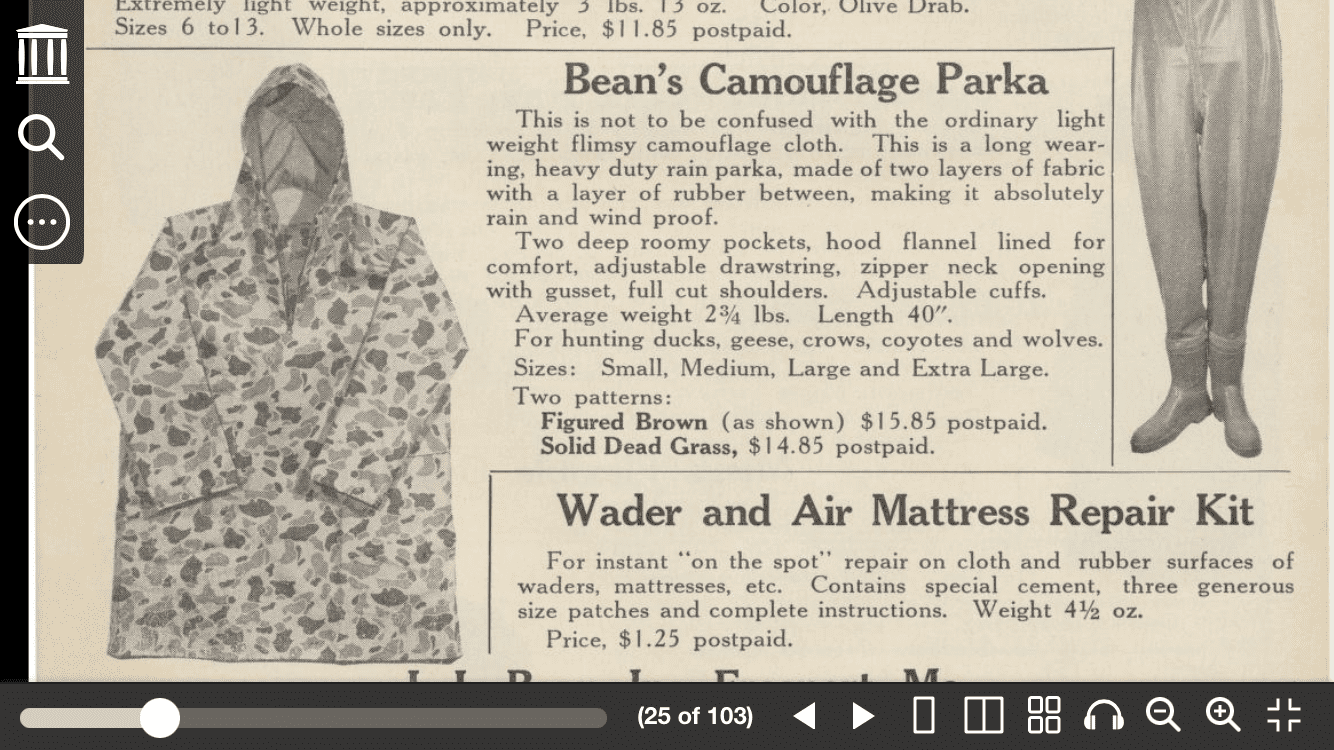Click the 'Wader and Air Mattress Repair Kit' heading

coord(904,511)
